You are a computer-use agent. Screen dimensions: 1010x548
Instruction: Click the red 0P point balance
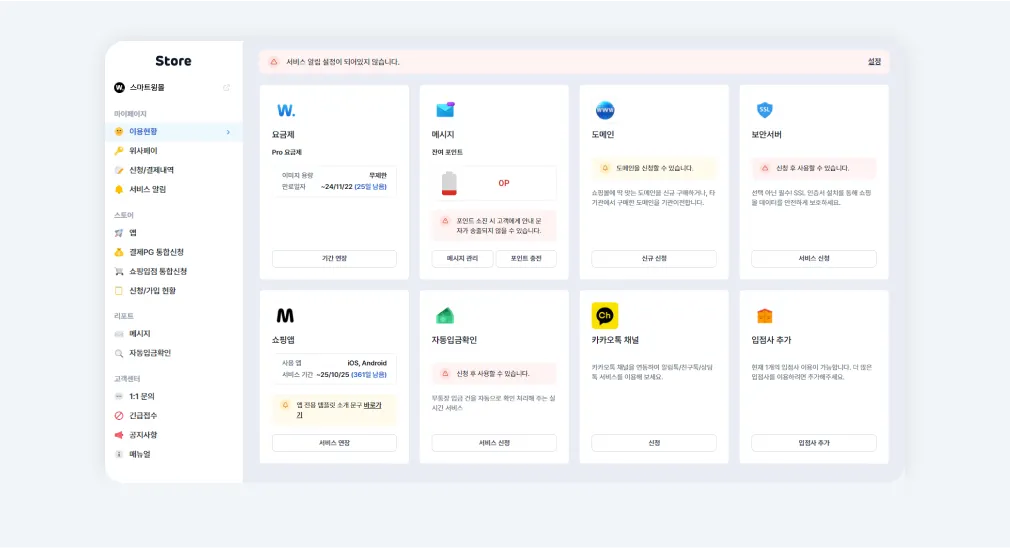pos(504,184)
